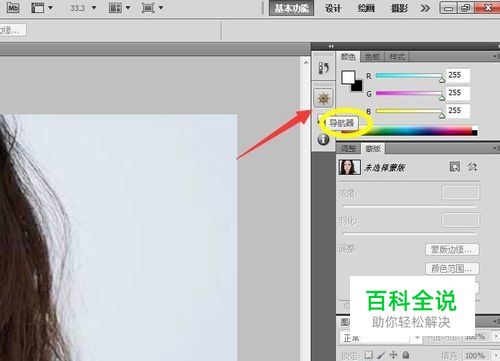Click the B value field showing 255
The height and width of the screenshot is (361, 500).
(458, 111)
